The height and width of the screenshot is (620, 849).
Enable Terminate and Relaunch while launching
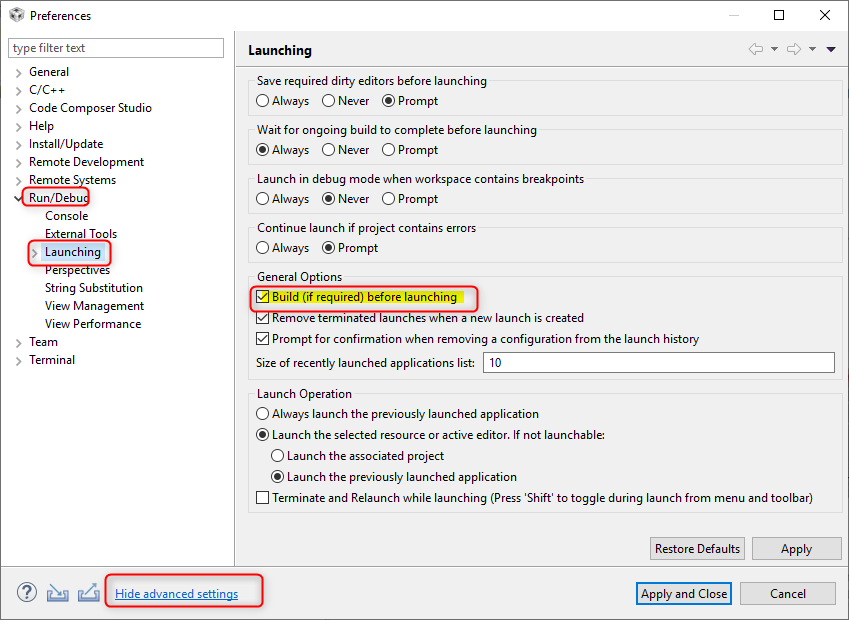click(x=263, y=498)
